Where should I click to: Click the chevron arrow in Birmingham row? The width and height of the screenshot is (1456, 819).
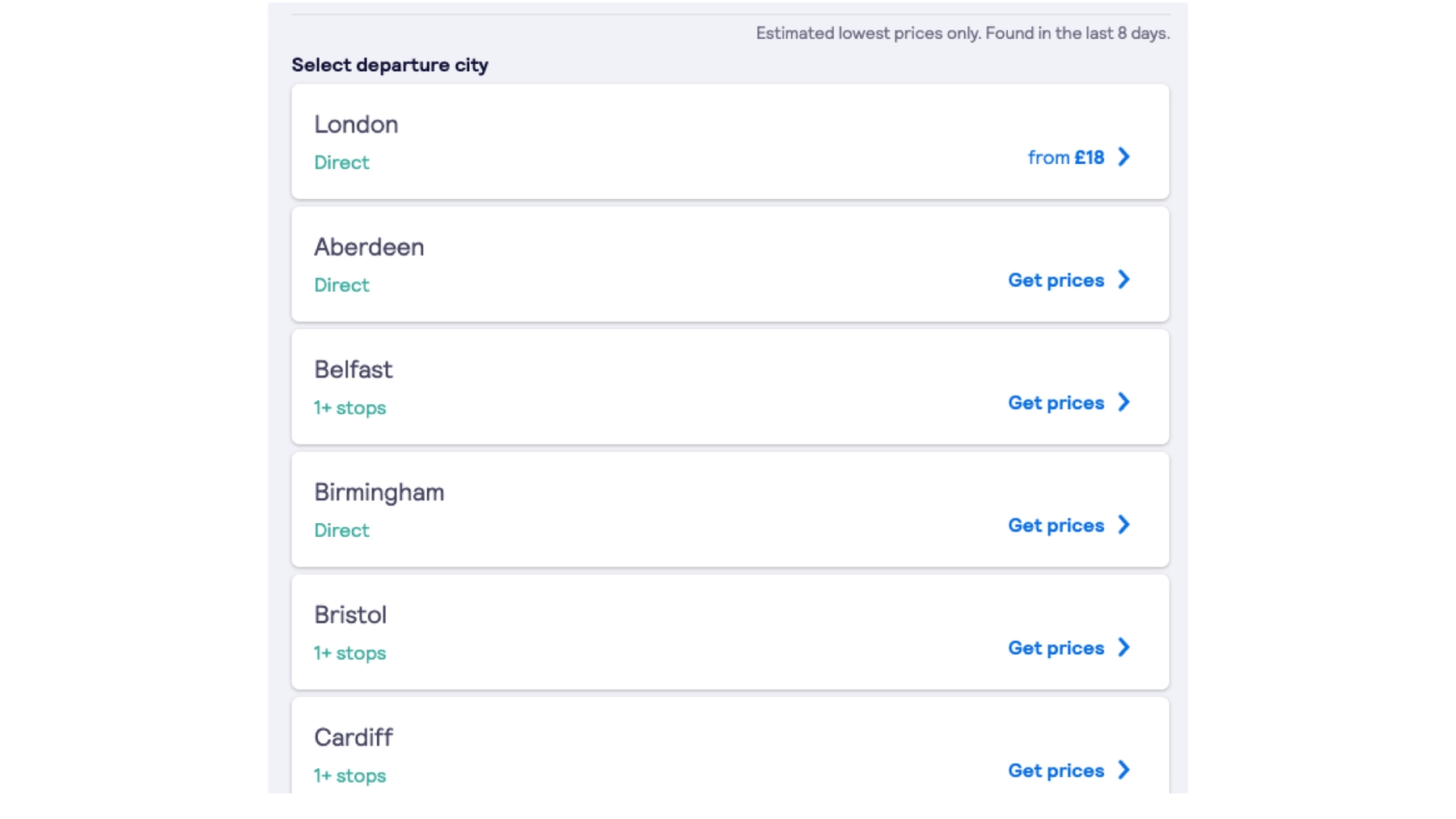1124,525
